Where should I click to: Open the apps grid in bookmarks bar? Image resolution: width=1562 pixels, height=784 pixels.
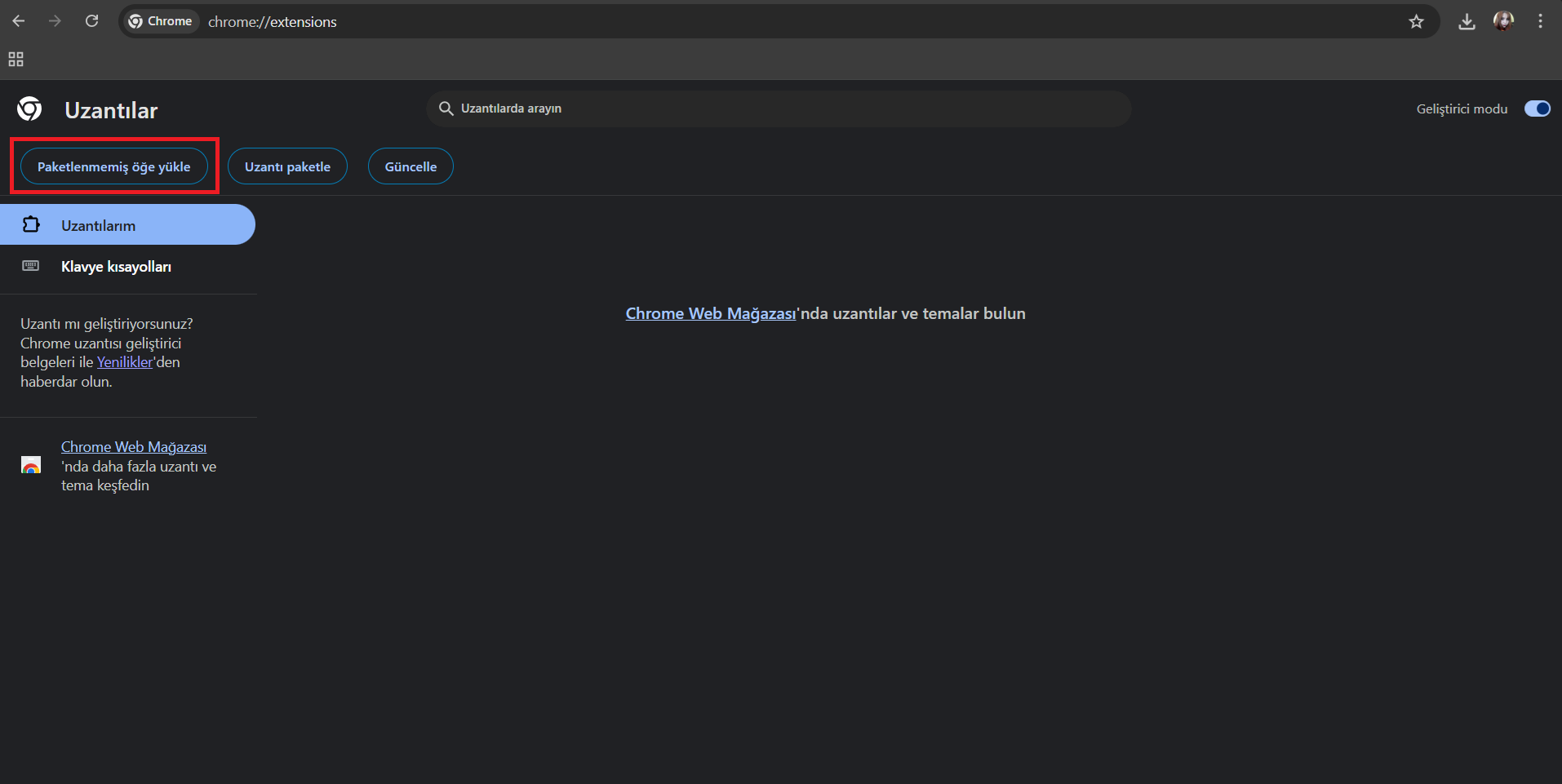pyautogui.click(x=16, y=60)
